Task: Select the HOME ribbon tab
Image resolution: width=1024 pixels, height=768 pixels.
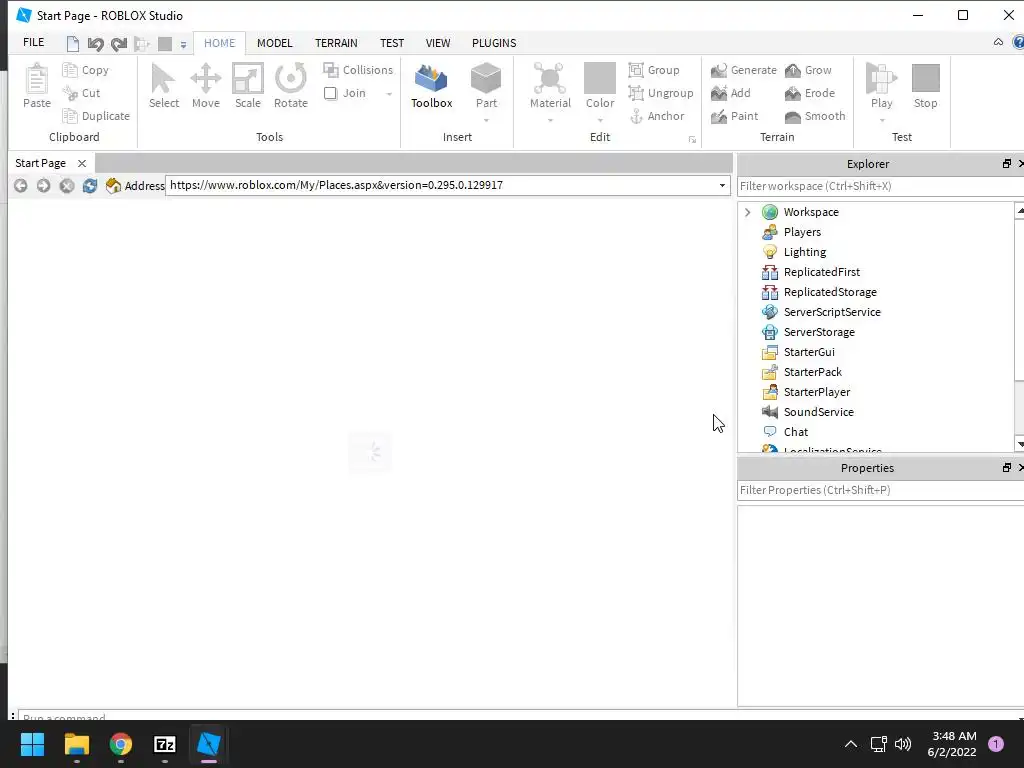Action: pyautogui.click(x=219, y=43)
